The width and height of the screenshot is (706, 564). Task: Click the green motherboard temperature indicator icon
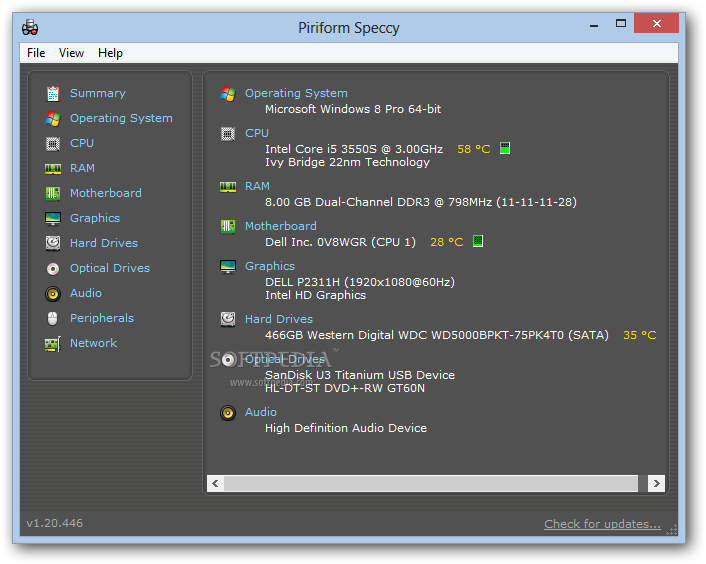(x=478, y=242)
